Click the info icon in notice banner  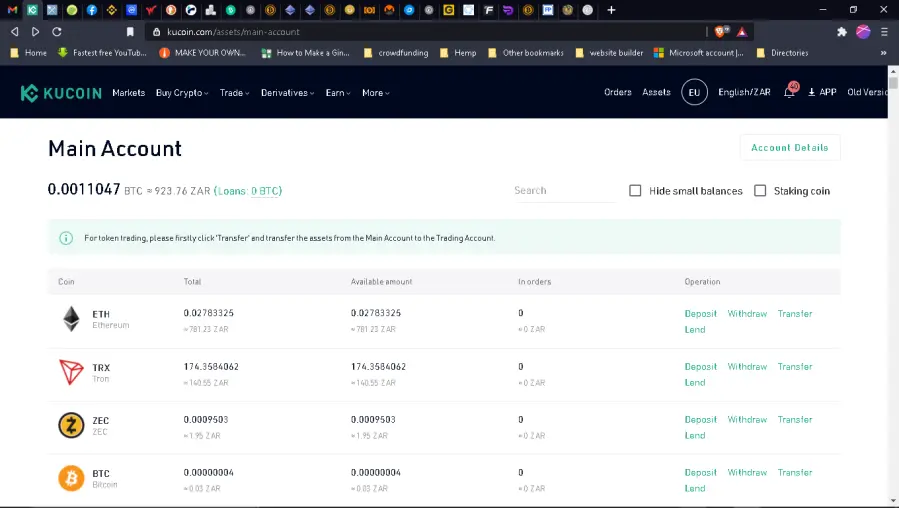click(x=66, y=238)
